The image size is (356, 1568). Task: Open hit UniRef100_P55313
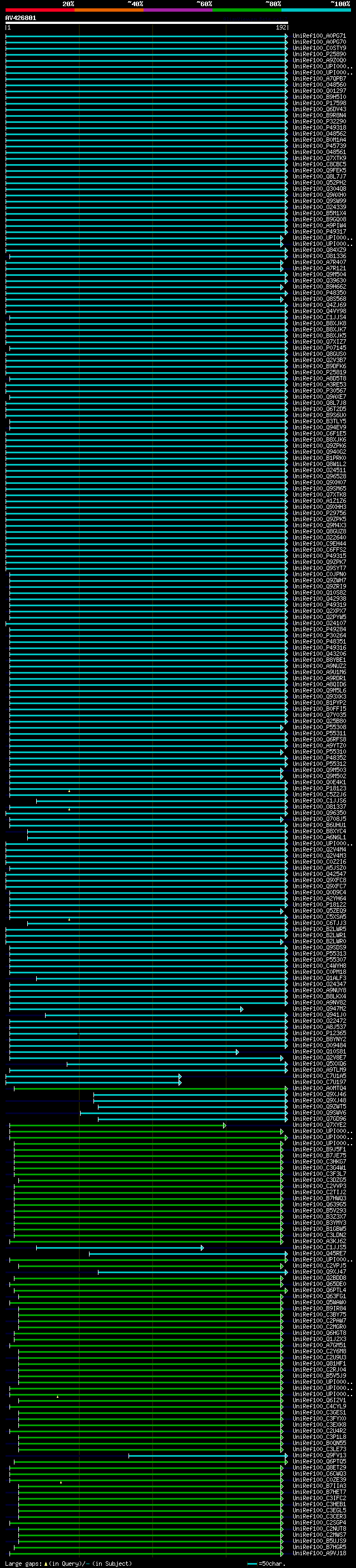(x=319, y=953)
